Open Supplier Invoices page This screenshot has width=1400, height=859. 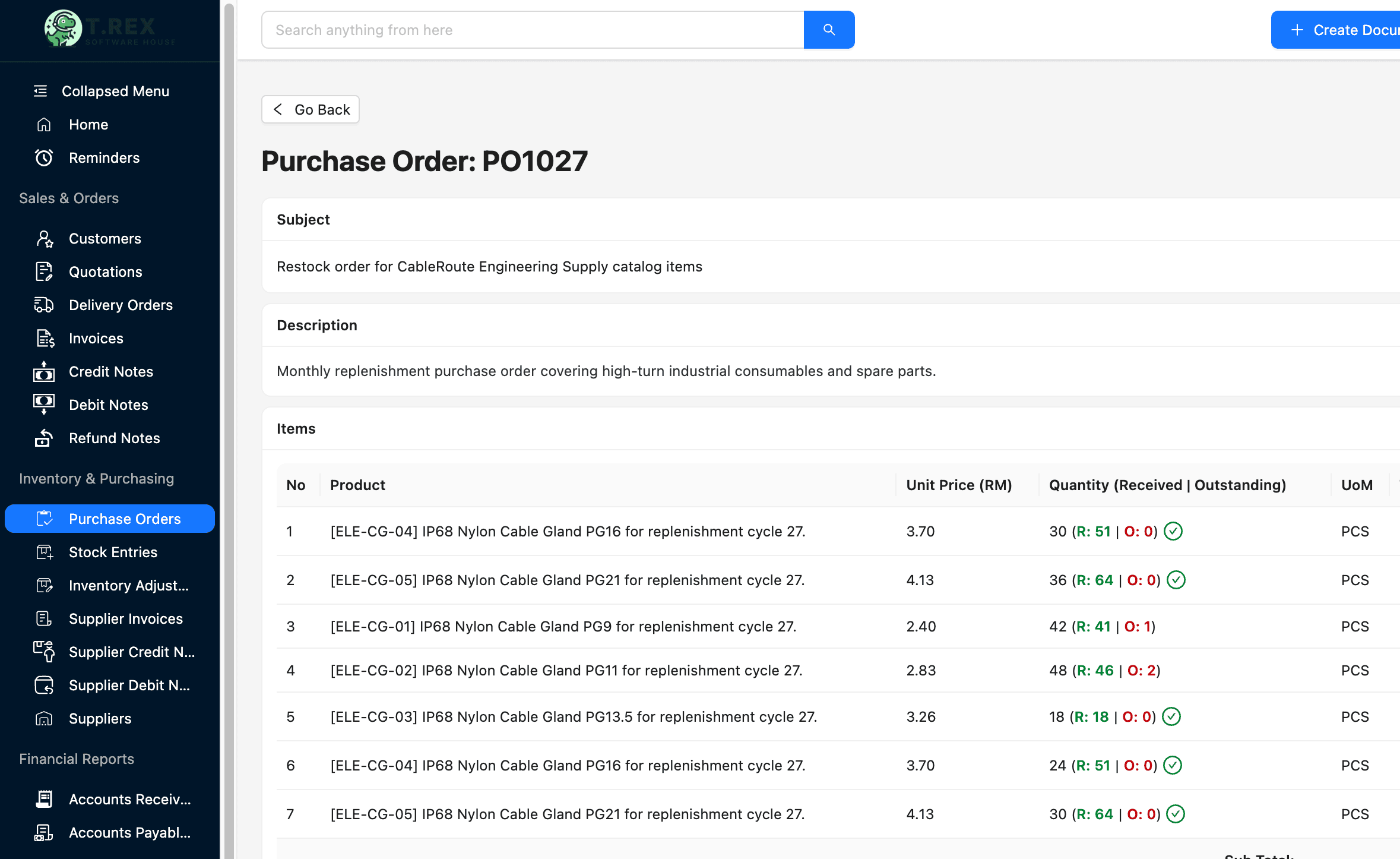click(125, 618)
